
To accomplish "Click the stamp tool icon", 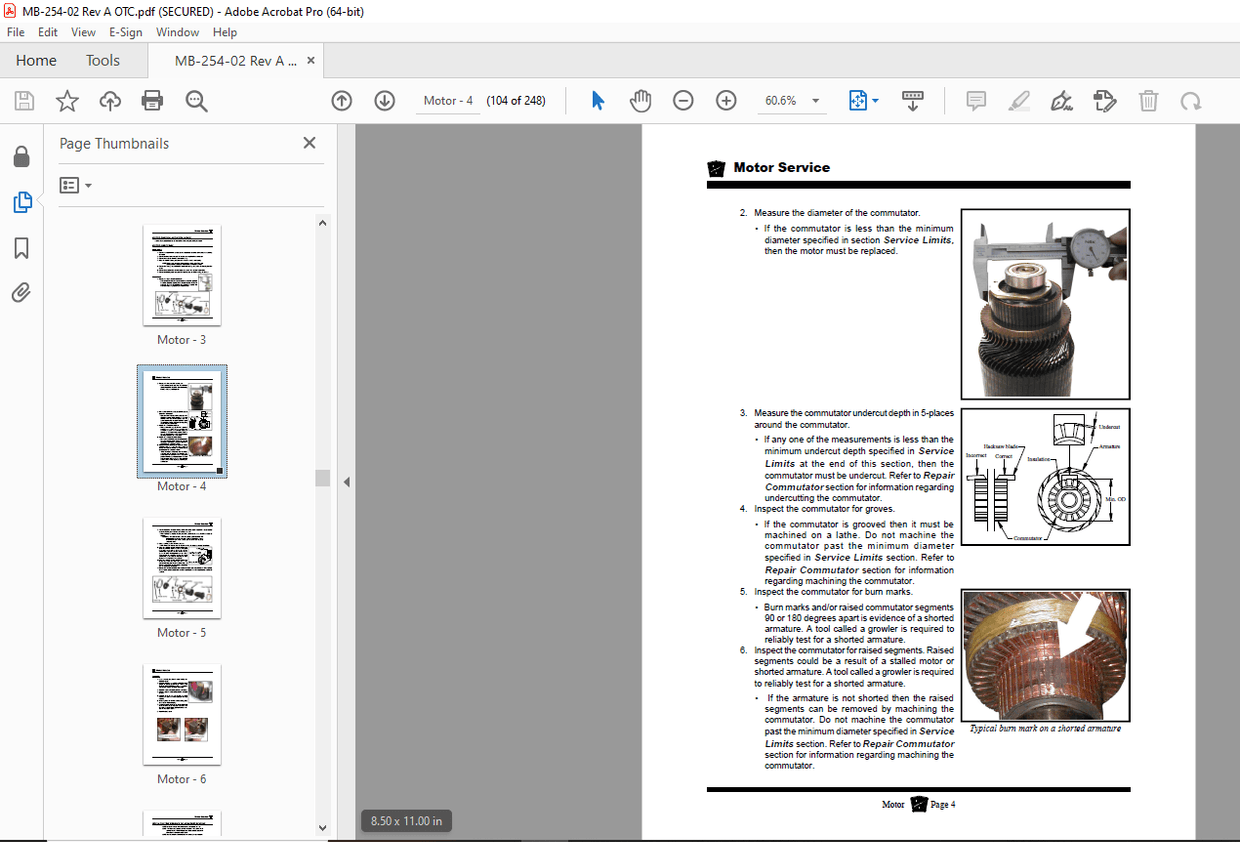I will tap(1105, 101).
